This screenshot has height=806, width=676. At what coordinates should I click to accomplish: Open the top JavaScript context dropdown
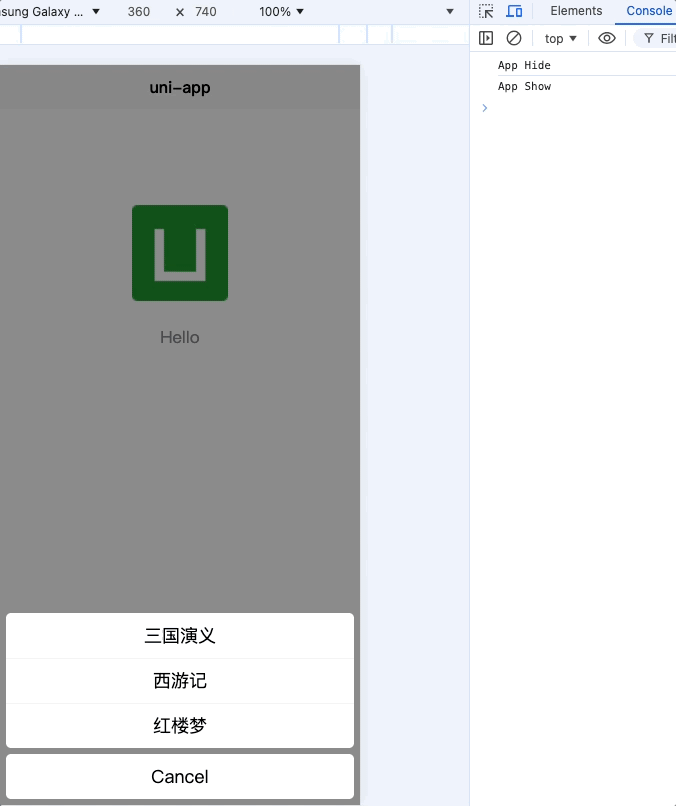tap(560, 38)
